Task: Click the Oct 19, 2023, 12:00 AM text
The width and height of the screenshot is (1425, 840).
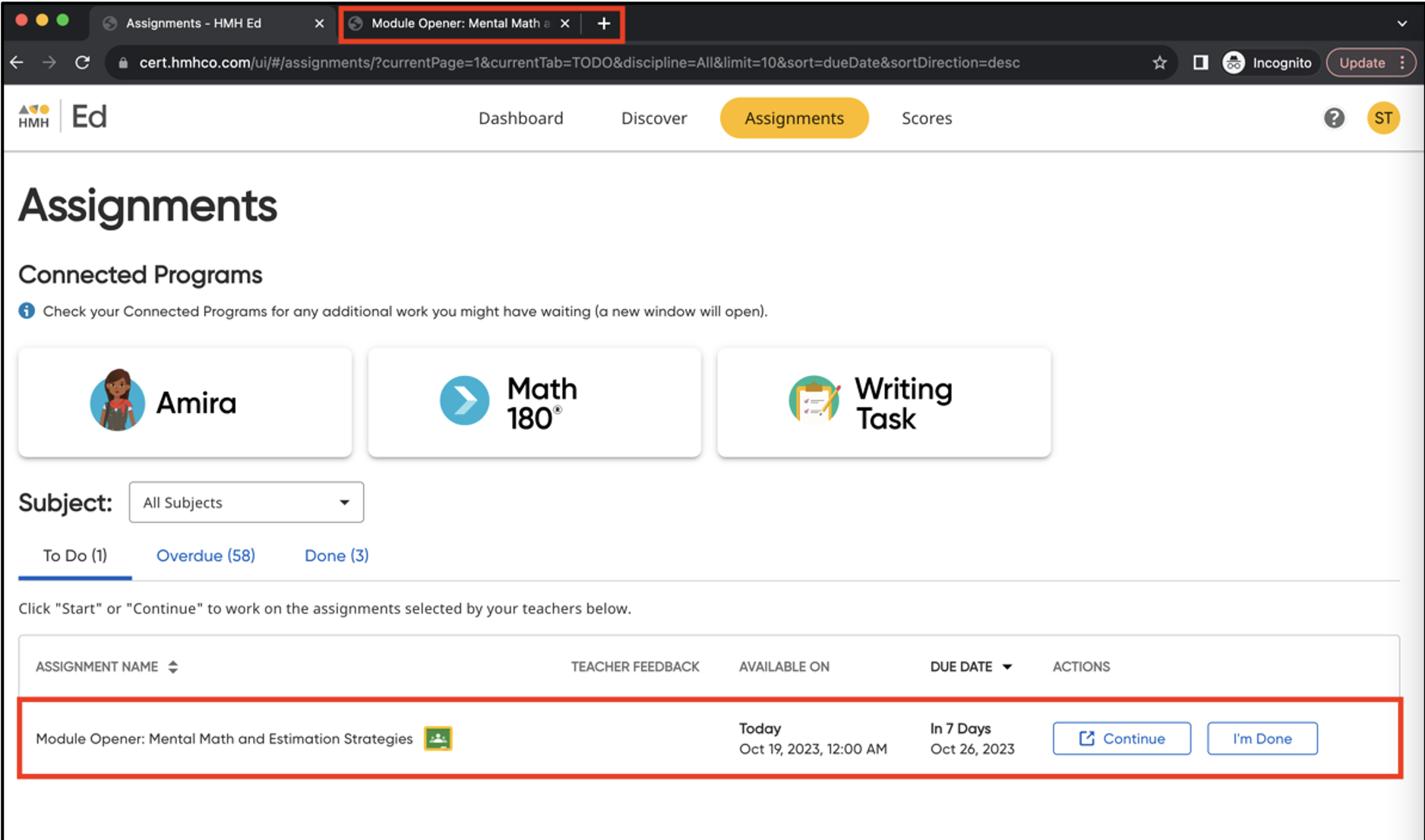Action: (x=813, y=750)
